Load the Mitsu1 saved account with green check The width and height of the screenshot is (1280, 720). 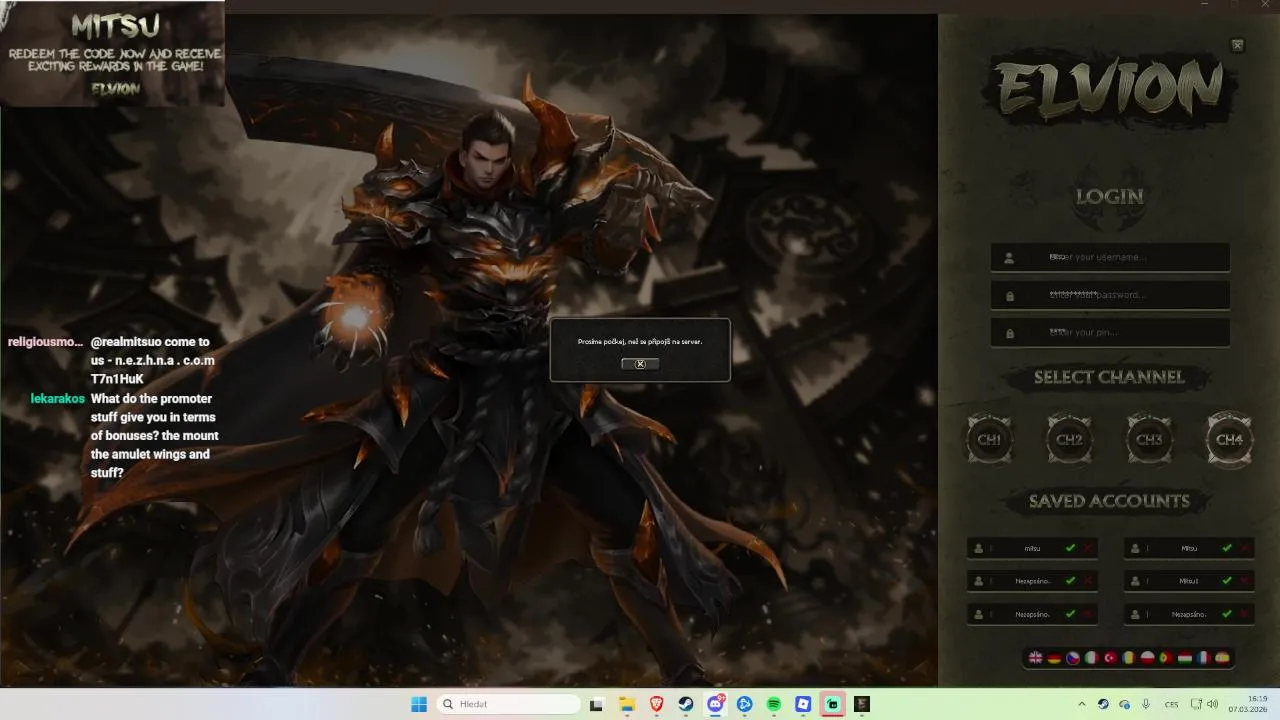(1227, 581)
